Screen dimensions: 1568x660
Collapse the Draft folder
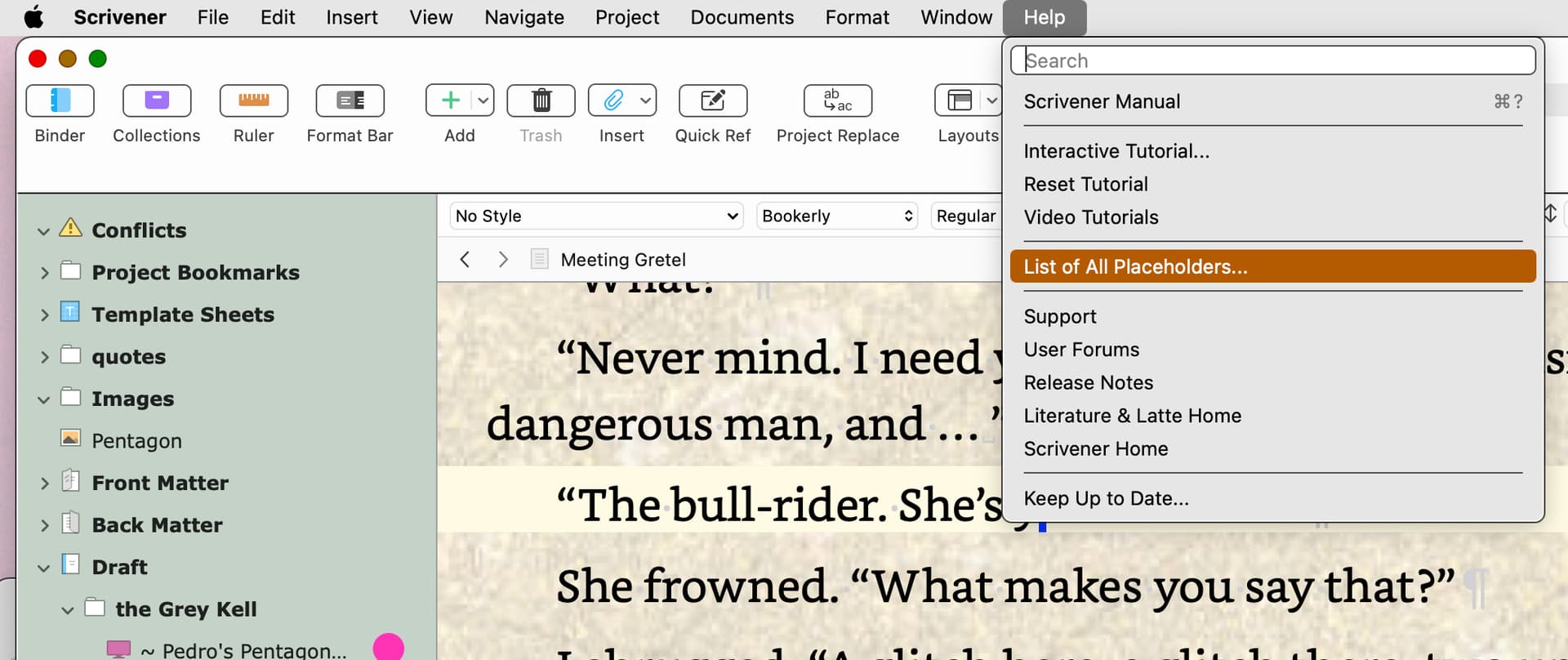click(44, 569)
